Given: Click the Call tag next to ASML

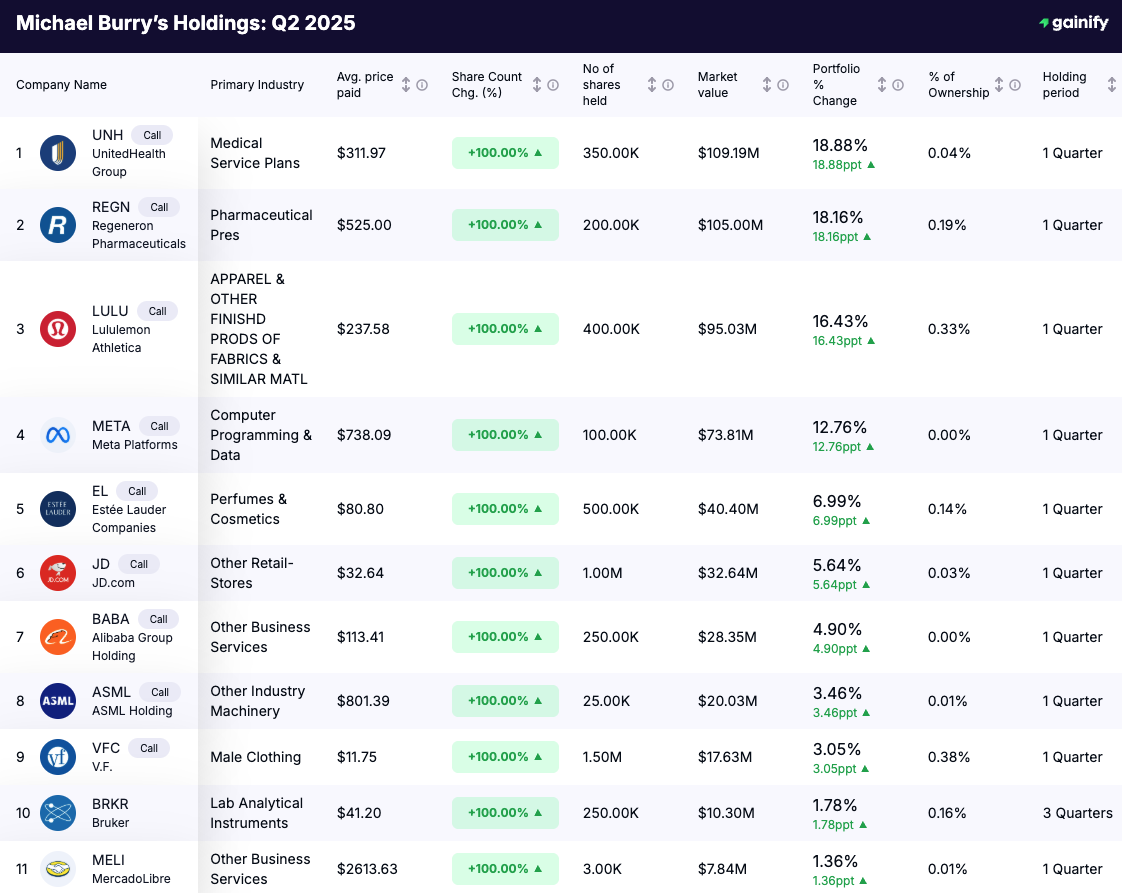Looking at the screenshot, I should [160, 693].
